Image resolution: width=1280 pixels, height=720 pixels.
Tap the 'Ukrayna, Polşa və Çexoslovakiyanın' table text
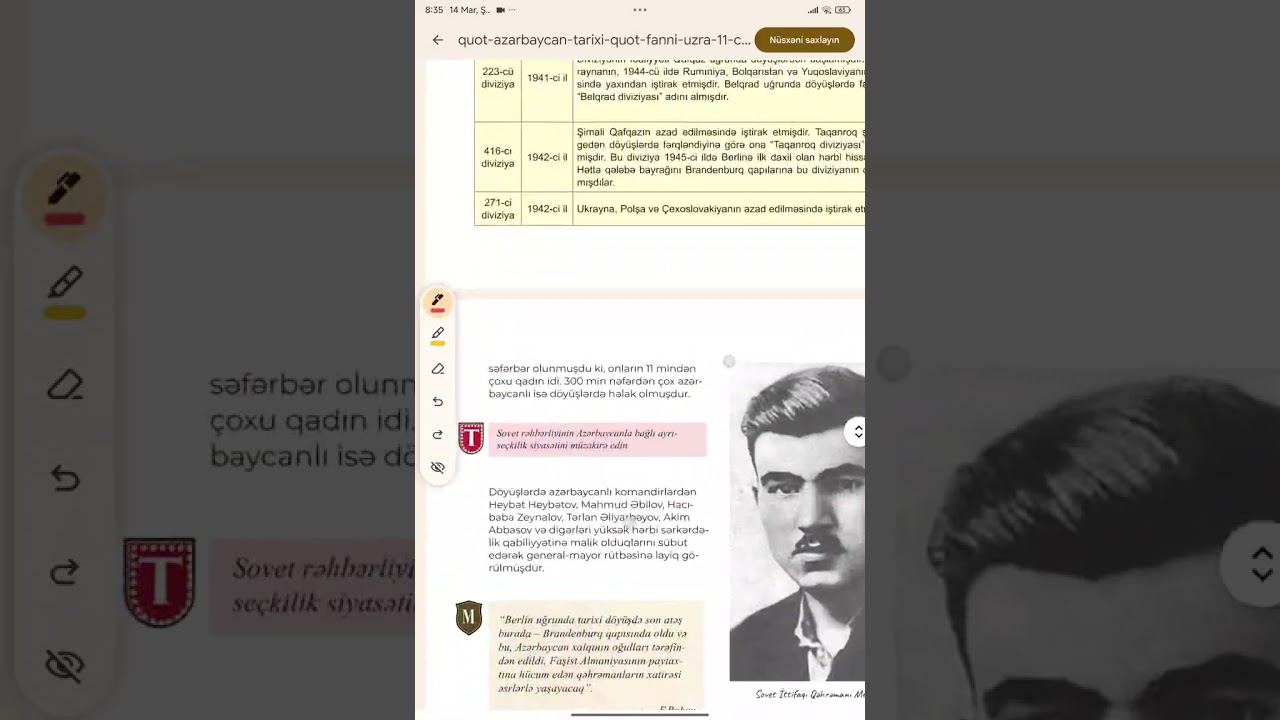[x=720, y=209]
